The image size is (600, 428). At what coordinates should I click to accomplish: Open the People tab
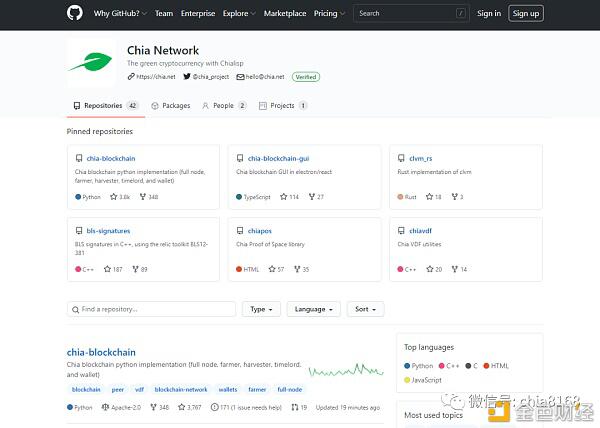(222, 105)
